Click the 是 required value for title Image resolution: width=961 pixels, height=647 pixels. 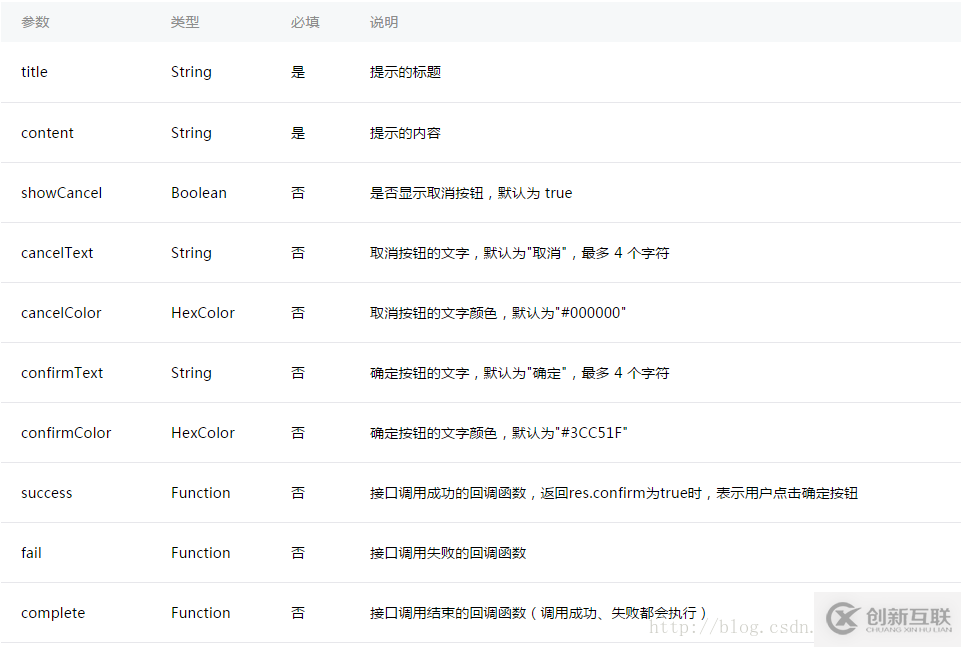[298, 72]
